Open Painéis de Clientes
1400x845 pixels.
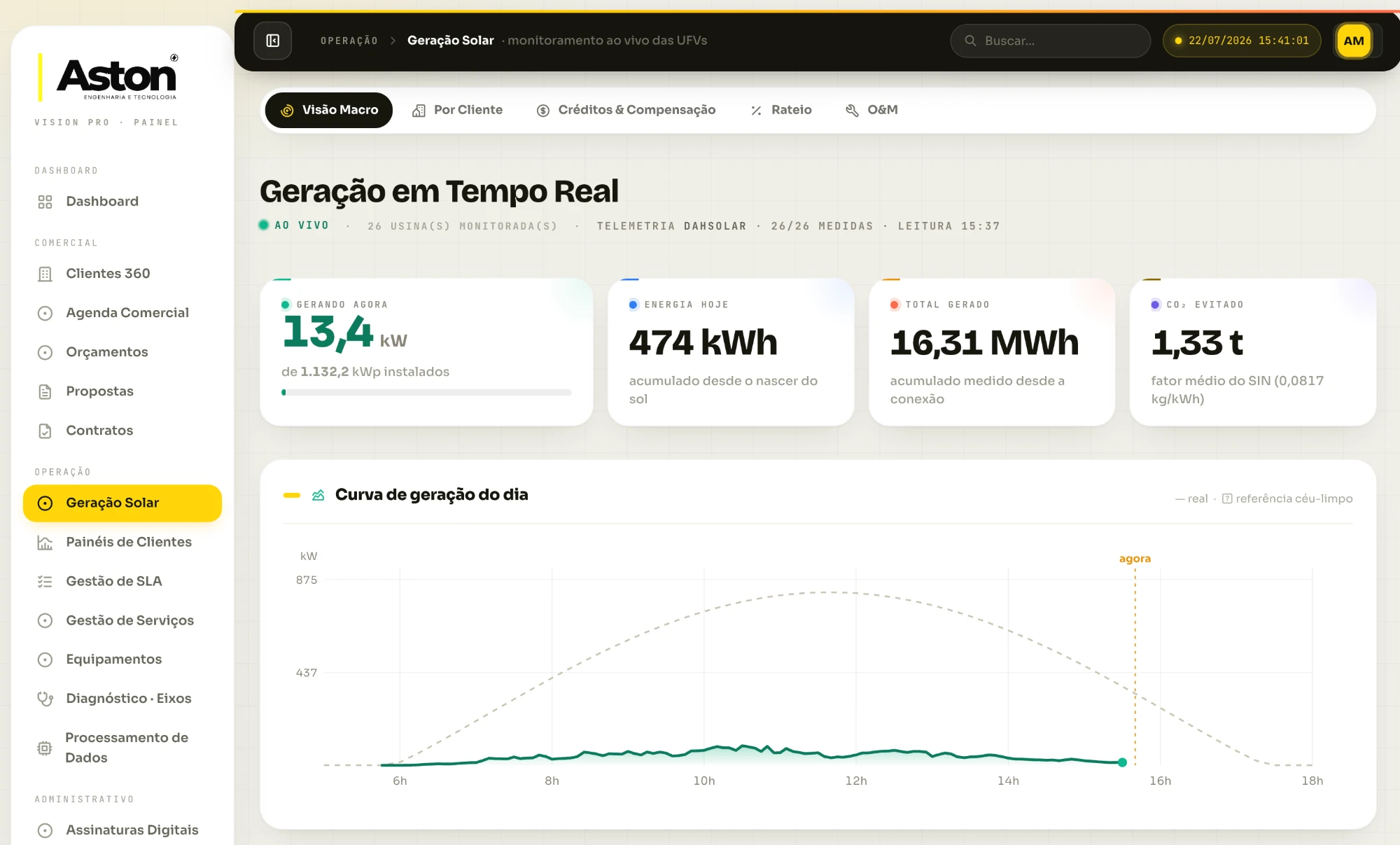point(122,543)
